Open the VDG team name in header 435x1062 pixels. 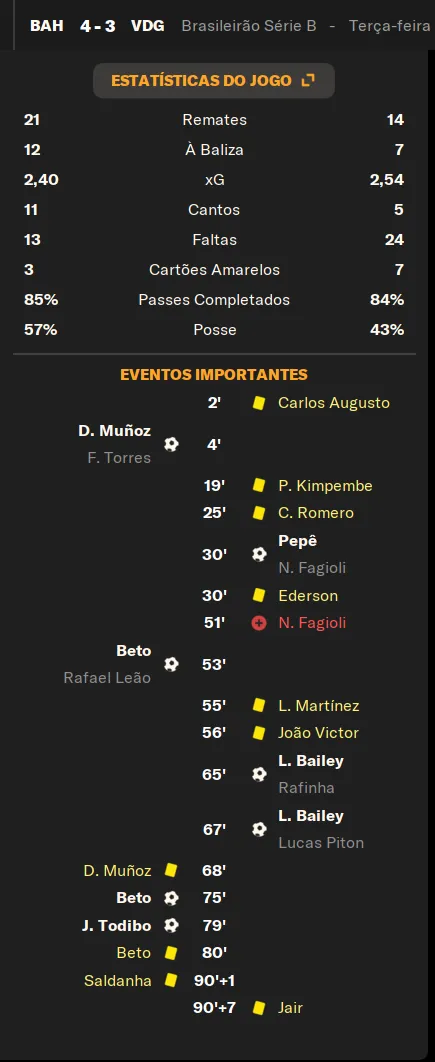[x=148, y=26]
